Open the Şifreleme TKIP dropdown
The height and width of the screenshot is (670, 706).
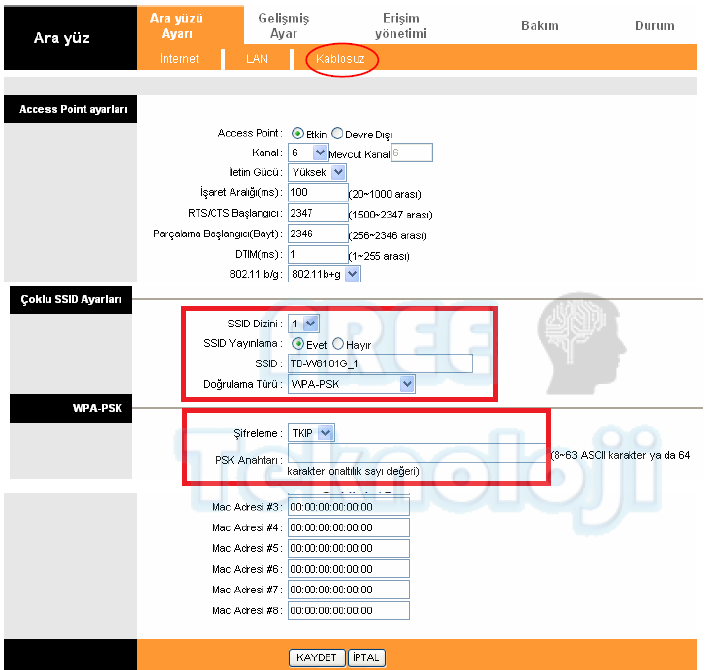pyautogui.click(x=311, y=432)
